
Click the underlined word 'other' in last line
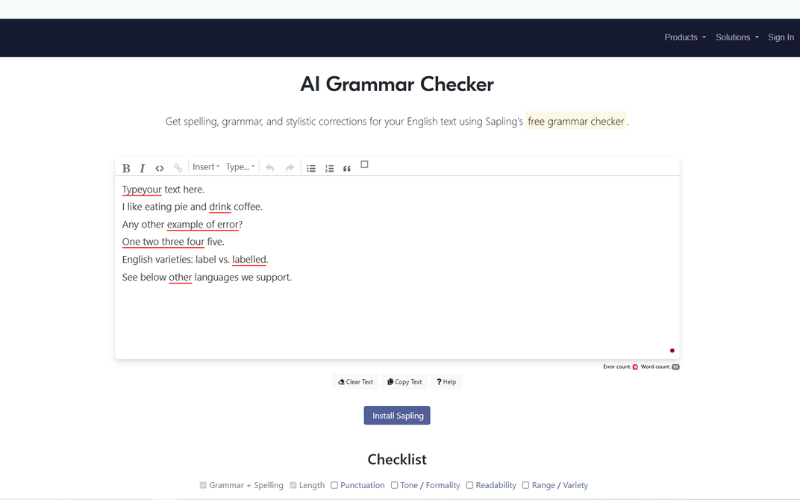[x=180, y=277]
